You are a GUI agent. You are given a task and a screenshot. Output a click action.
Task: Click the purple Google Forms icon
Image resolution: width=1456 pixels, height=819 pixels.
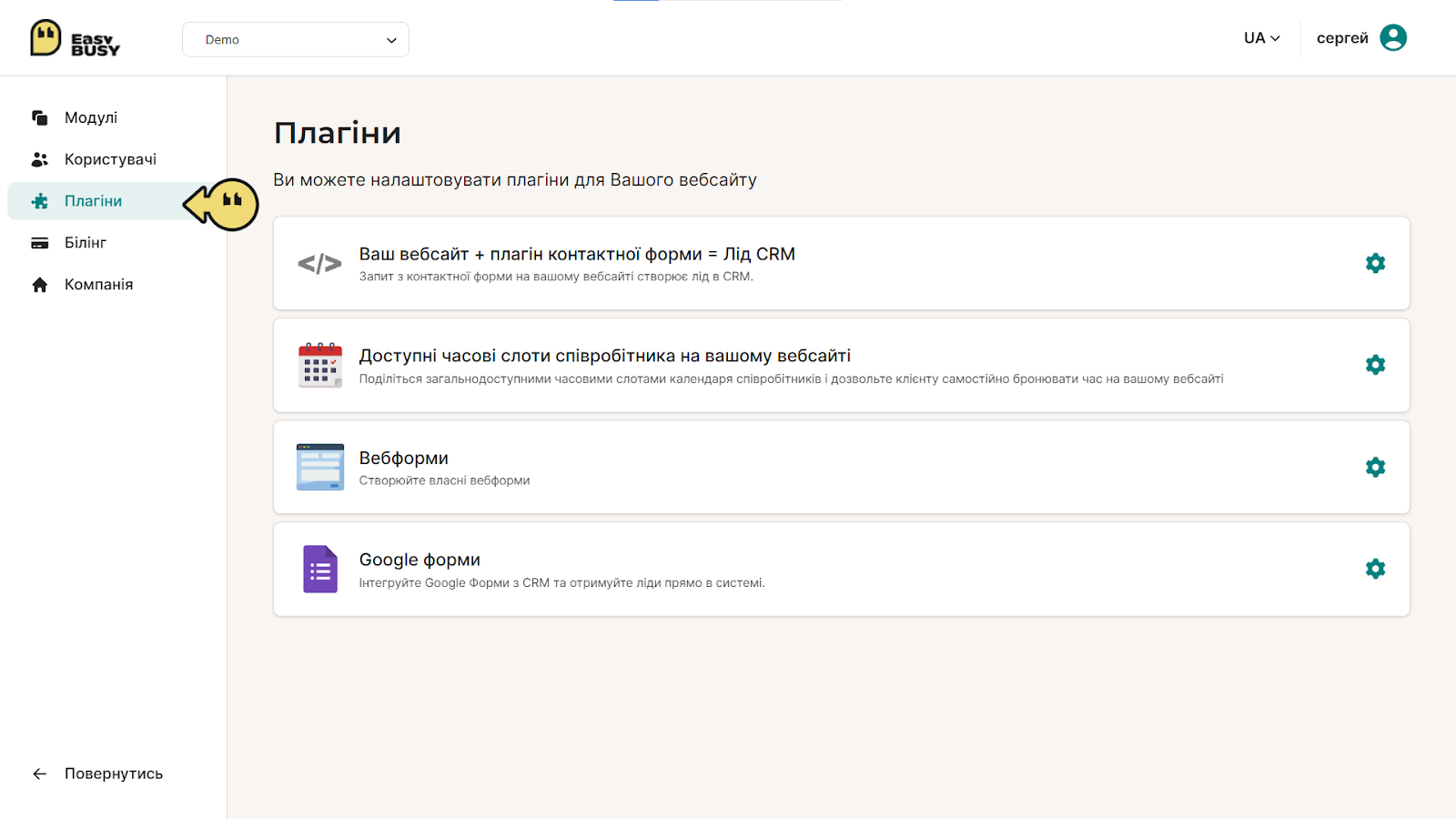coord(320,569)
